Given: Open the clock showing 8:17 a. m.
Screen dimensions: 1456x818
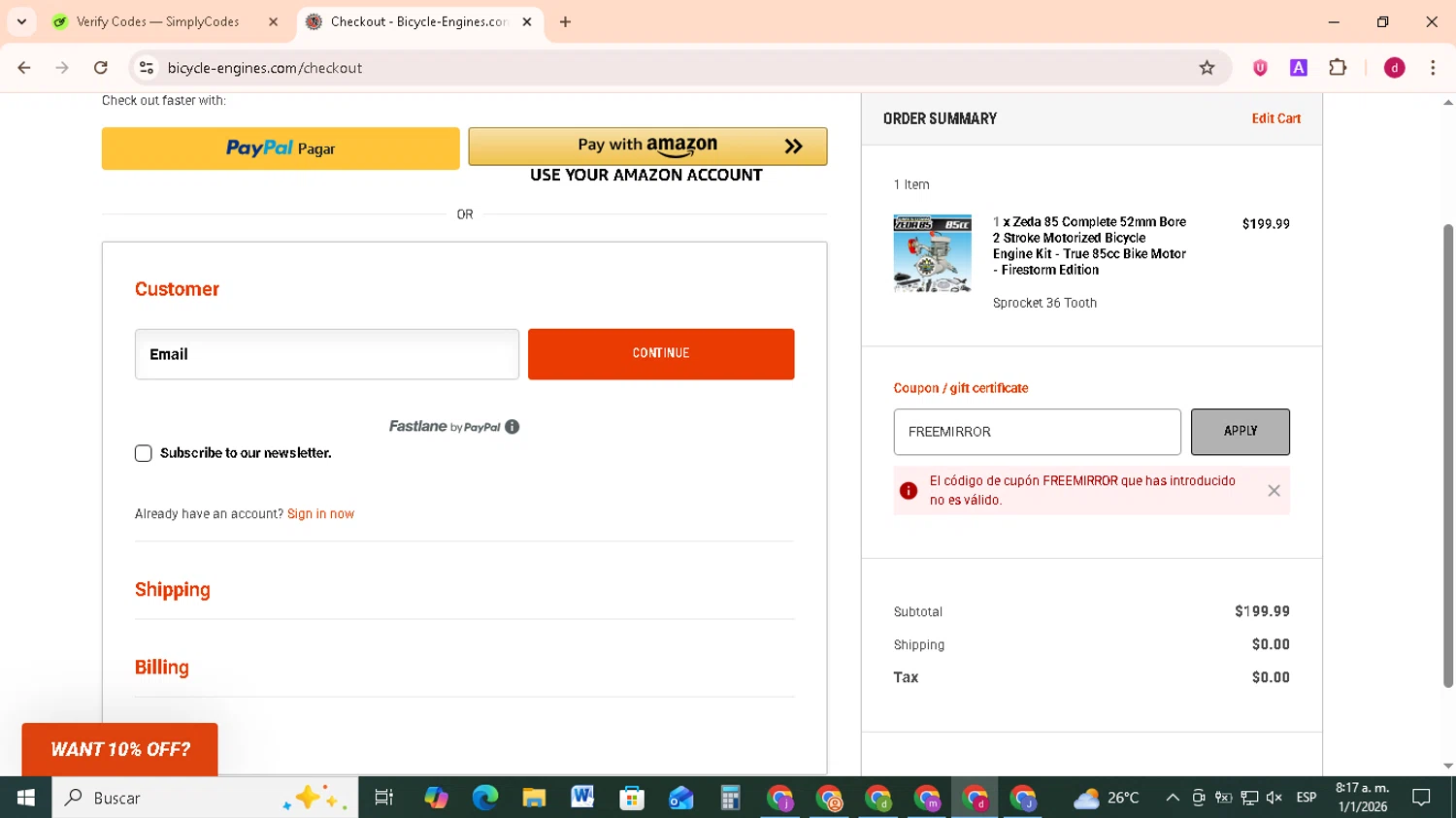Looking at the screenshot, I should 1363,798.
